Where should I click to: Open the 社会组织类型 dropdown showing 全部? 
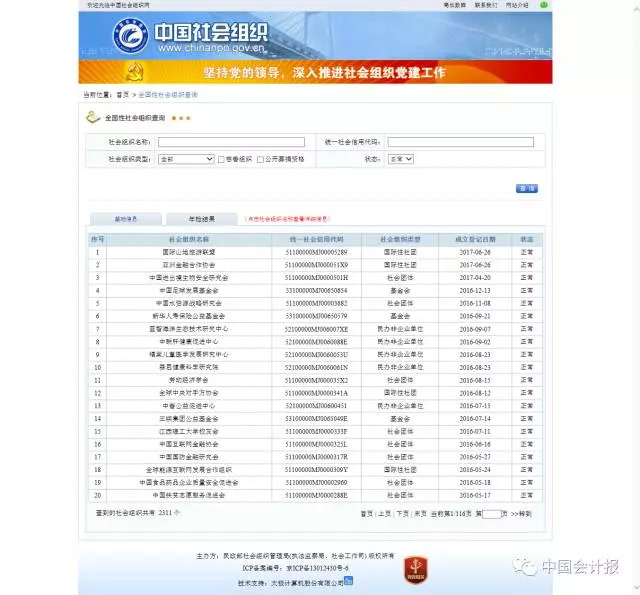(x=186, y=159)
